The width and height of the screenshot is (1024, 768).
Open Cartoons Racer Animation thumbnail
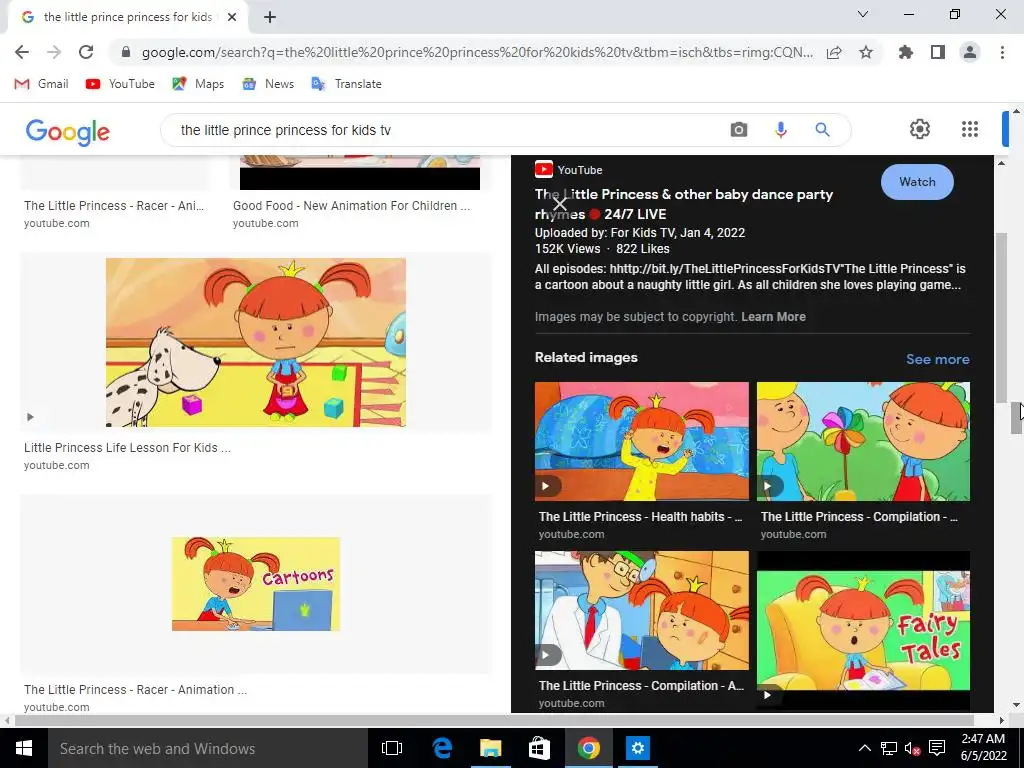click(255, 584)
